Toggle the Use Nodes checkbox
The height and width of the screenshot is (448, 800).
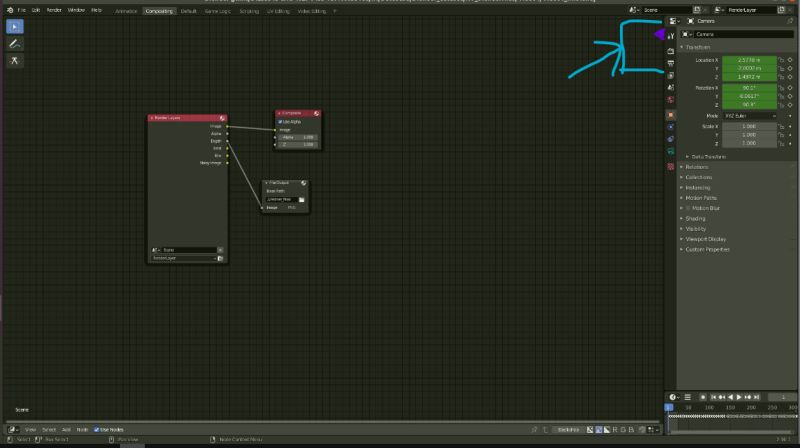96,430
